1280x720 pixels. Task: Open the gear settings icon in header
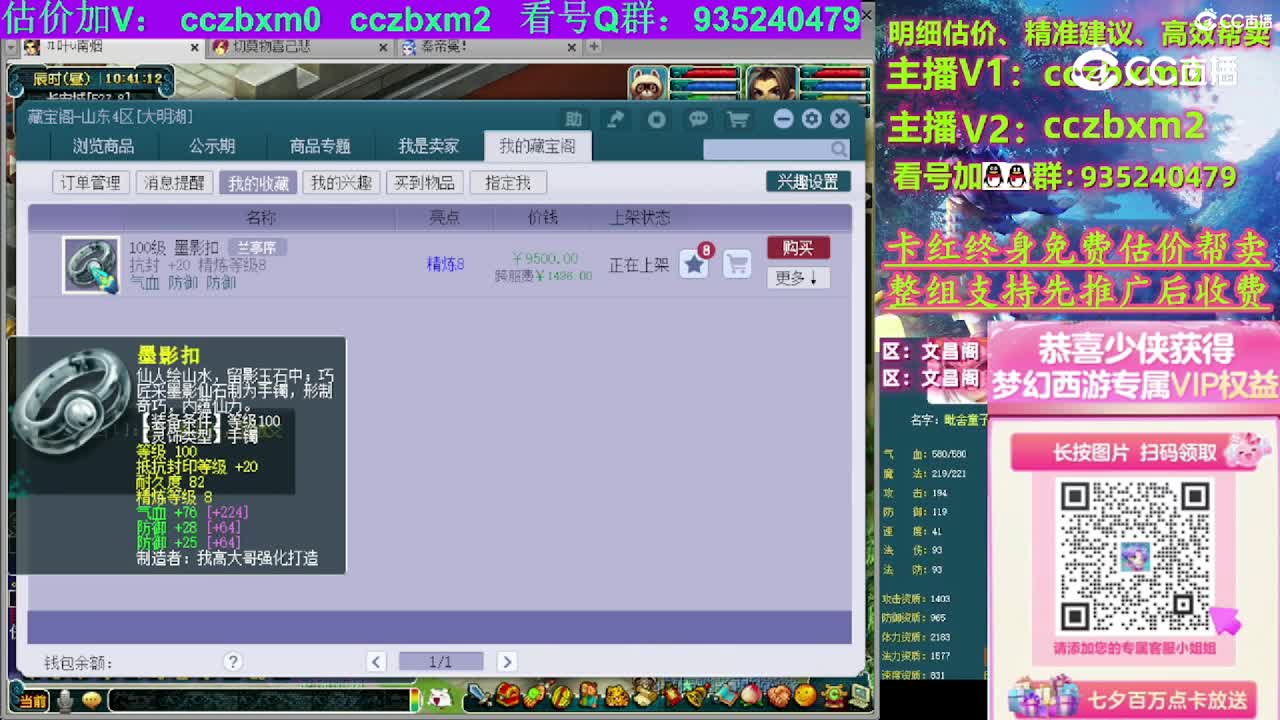pos(812,119)
